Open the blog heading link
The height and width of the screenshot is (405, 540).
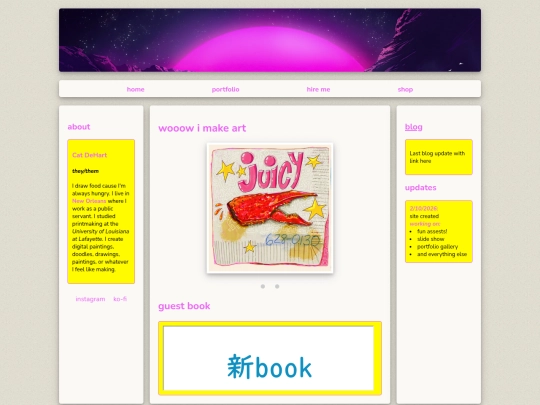(x=413, y=127)
